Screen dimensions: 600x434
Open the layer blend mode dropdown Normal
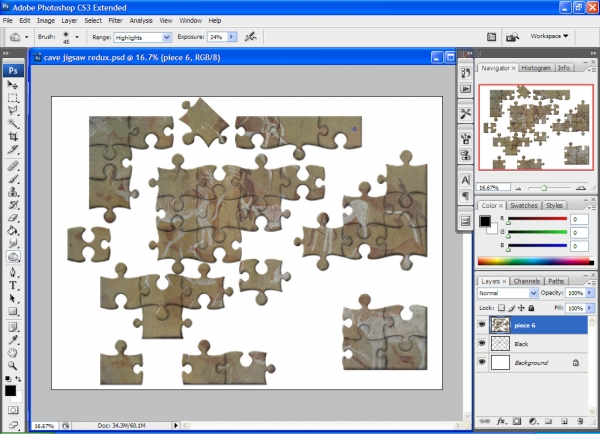click(507, 293)
